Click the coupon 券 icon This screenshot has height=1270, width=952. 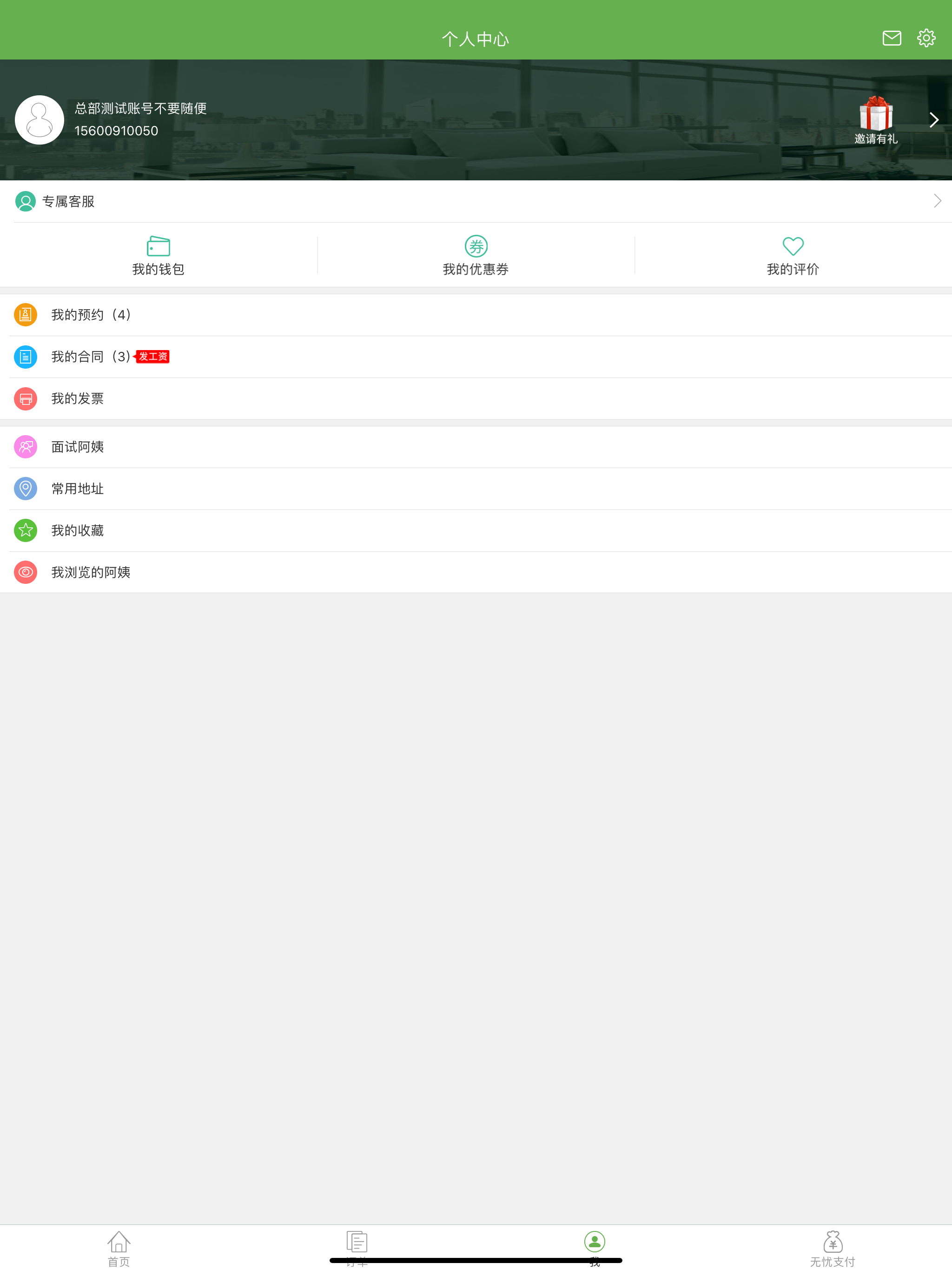pos(476,246)
